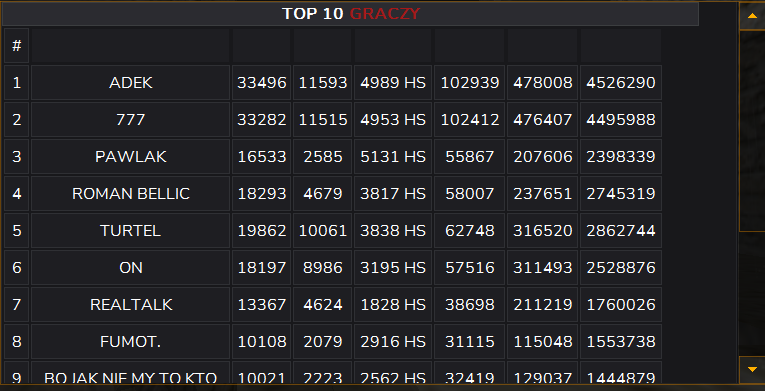Click value 4624 in REALTALK row
Screen dimensions: 765x392
[322, 305]
